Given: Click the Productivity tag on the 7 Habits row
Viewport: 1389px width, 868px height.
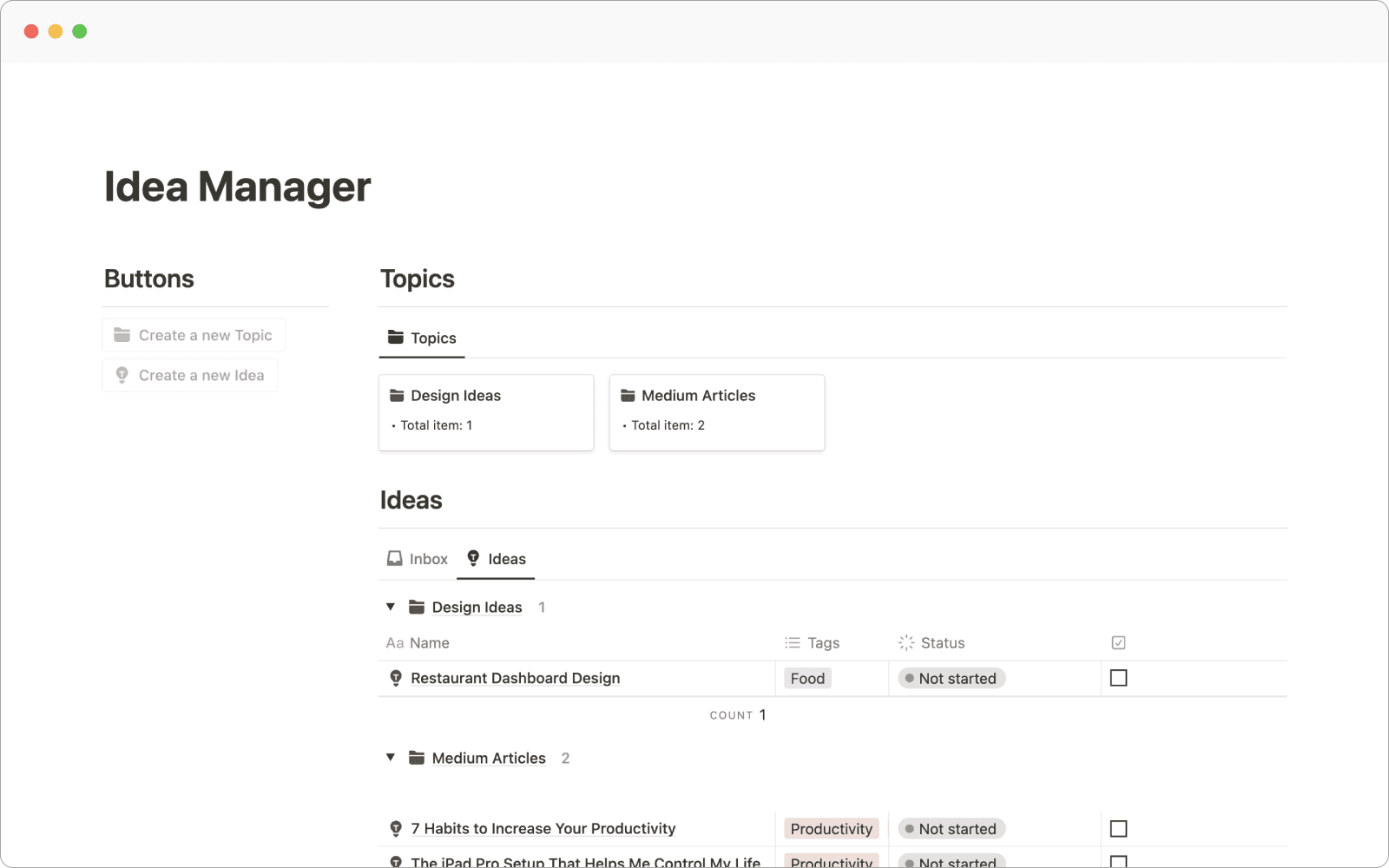Looking at the screenshot, I should [832, 829].
